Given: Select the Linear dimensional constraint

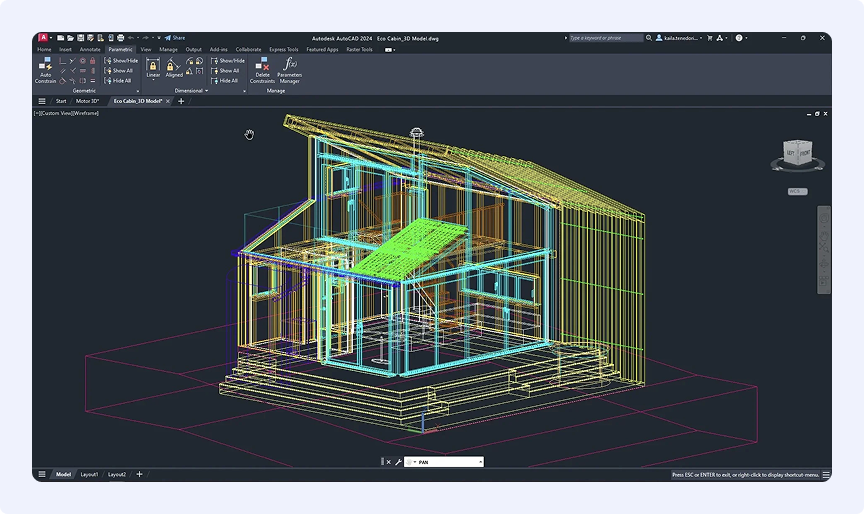Looking at the screenshot, I should (153, 68).
